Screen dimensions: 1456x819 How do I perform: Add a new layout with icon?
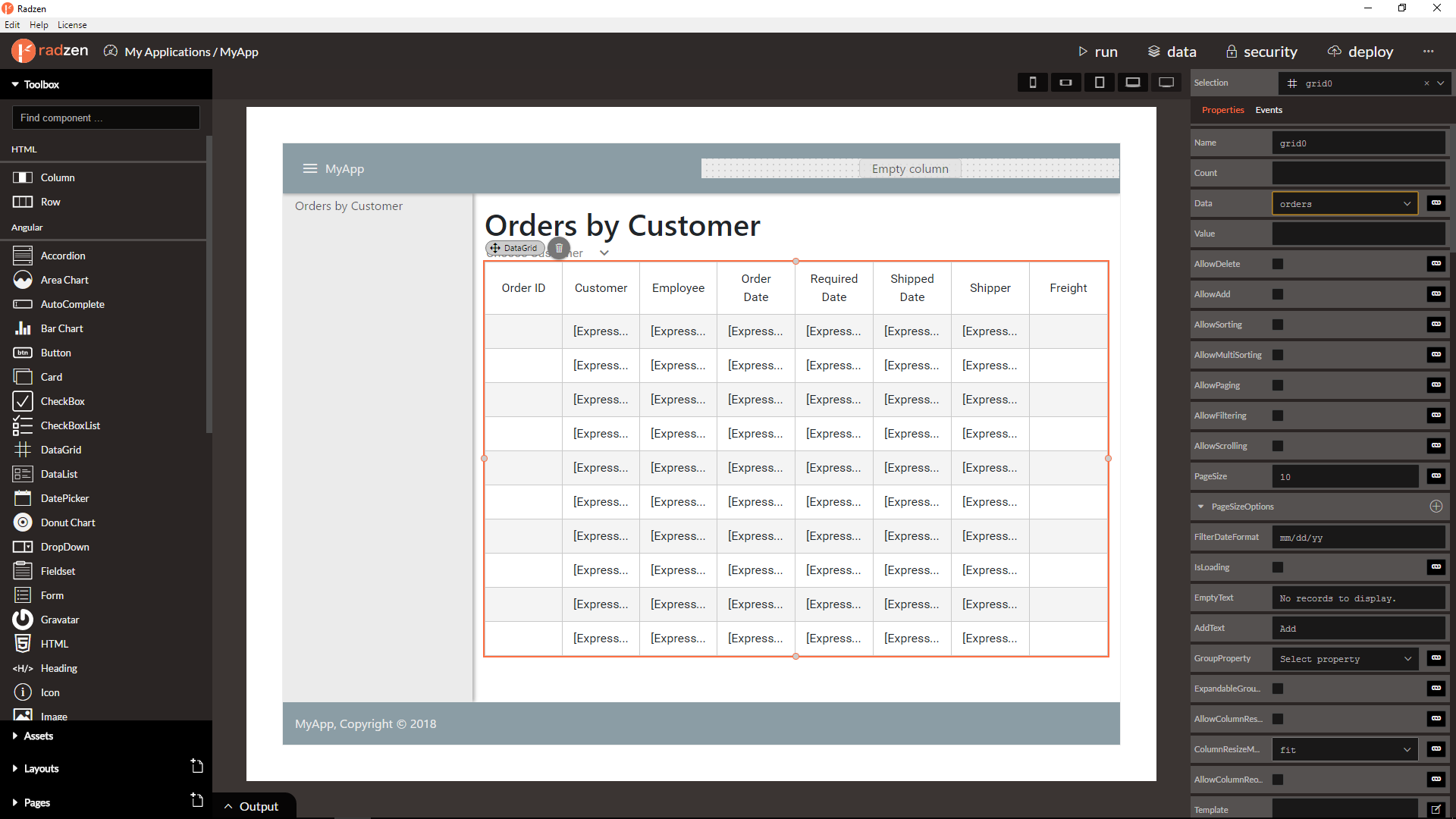point(197,767)
